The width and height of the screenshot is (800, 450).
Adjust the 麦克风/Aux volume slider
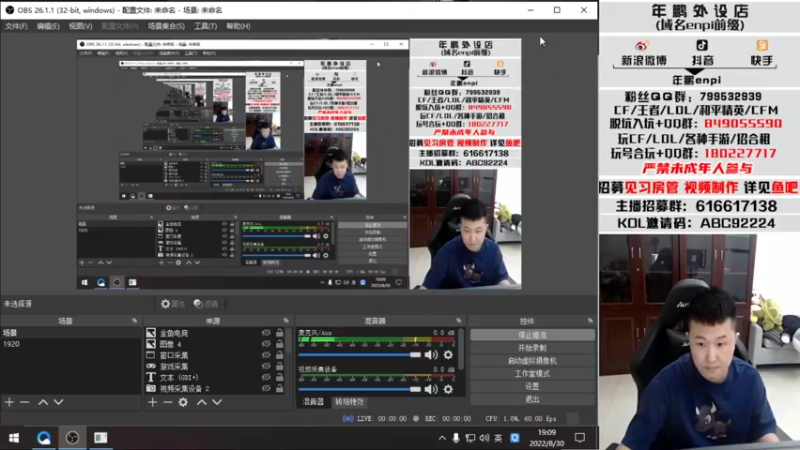[360, 355]
